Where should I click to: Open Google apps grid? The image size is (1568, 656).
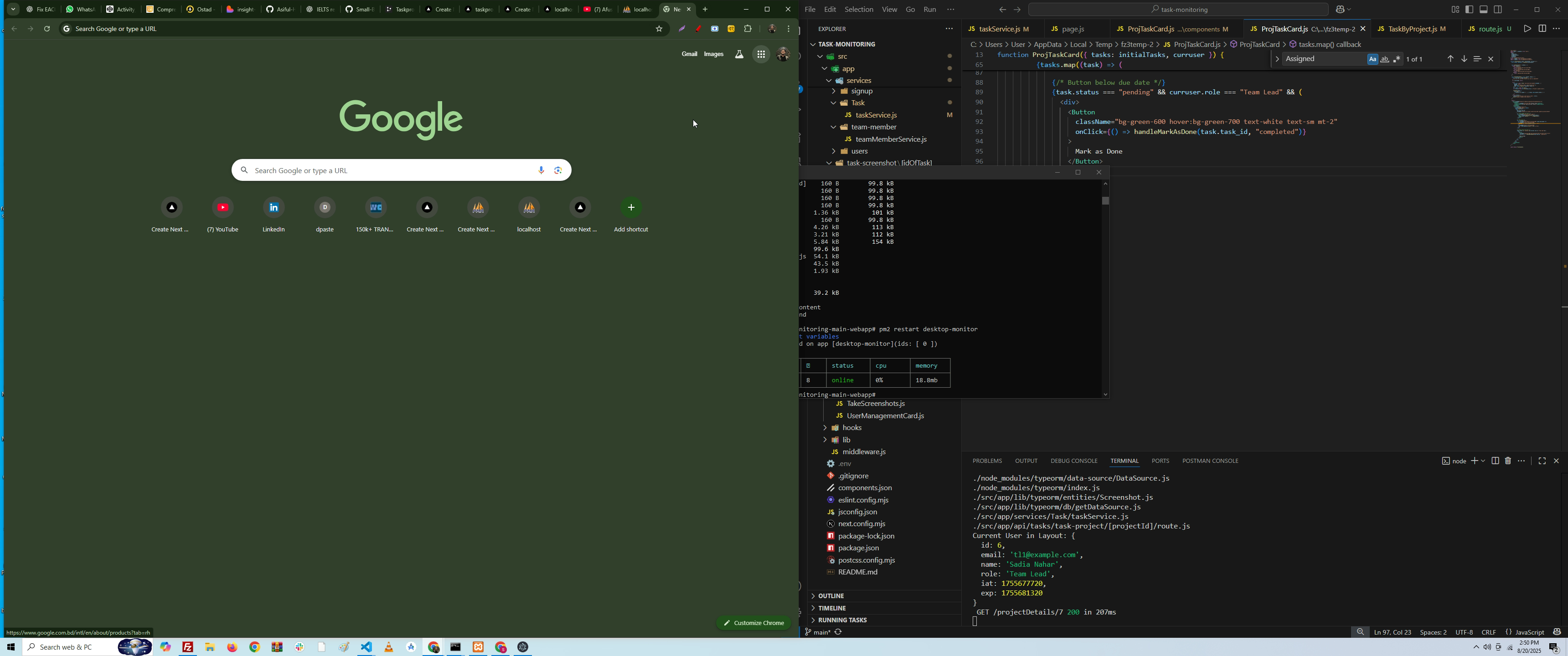[761, 55]
